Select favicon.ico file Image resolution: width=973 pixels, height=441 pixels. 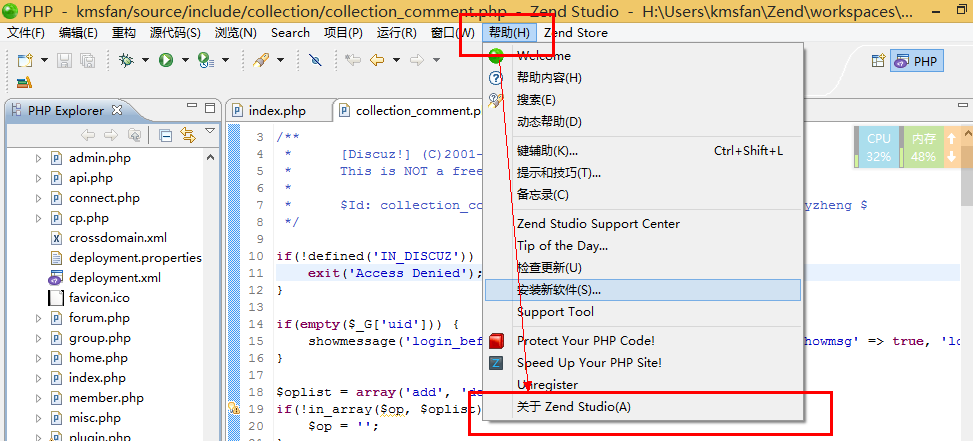tap(99, 297)
